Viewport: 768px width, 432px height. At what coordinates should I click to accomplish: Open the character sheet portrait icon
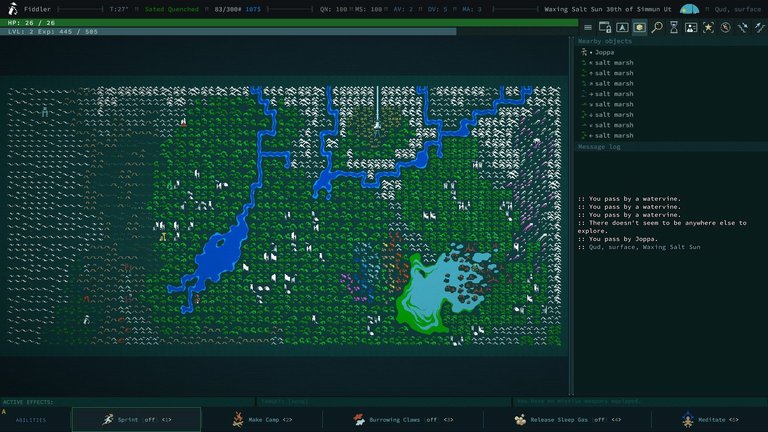pyautogui.click(x=691, y=28)
